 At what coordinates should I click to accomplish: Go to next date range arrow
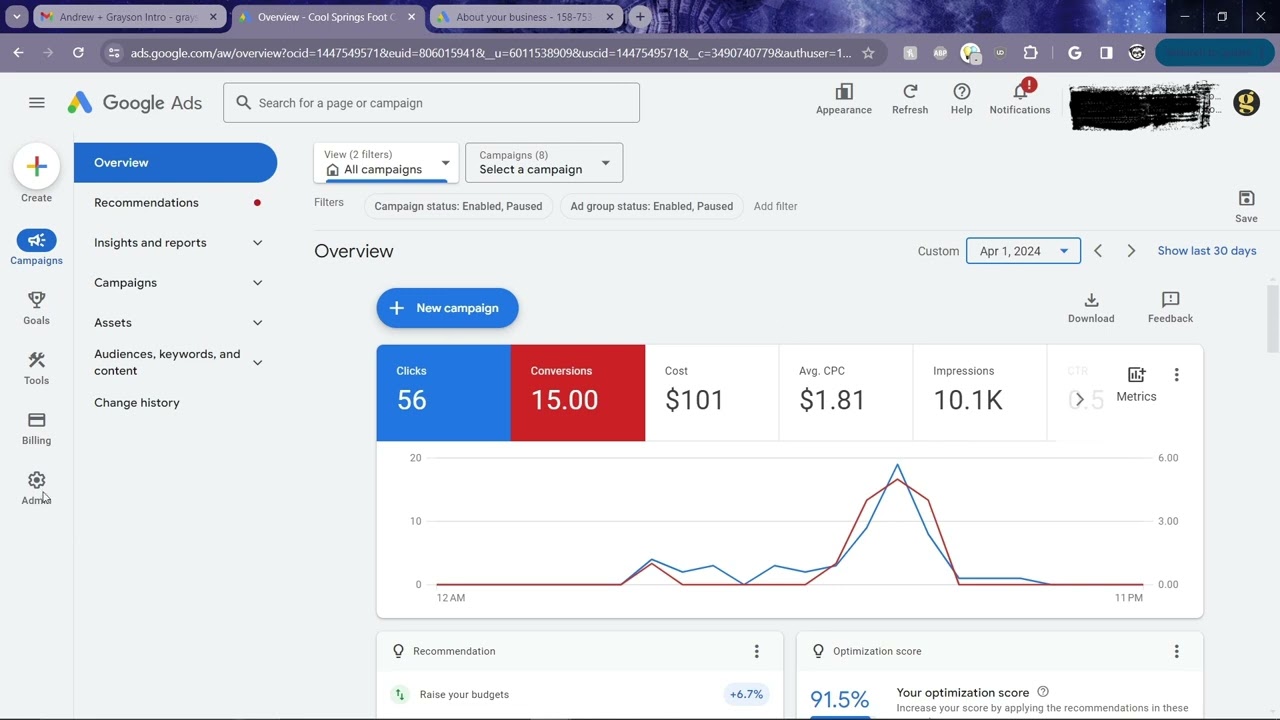(x=1131, y=251)
